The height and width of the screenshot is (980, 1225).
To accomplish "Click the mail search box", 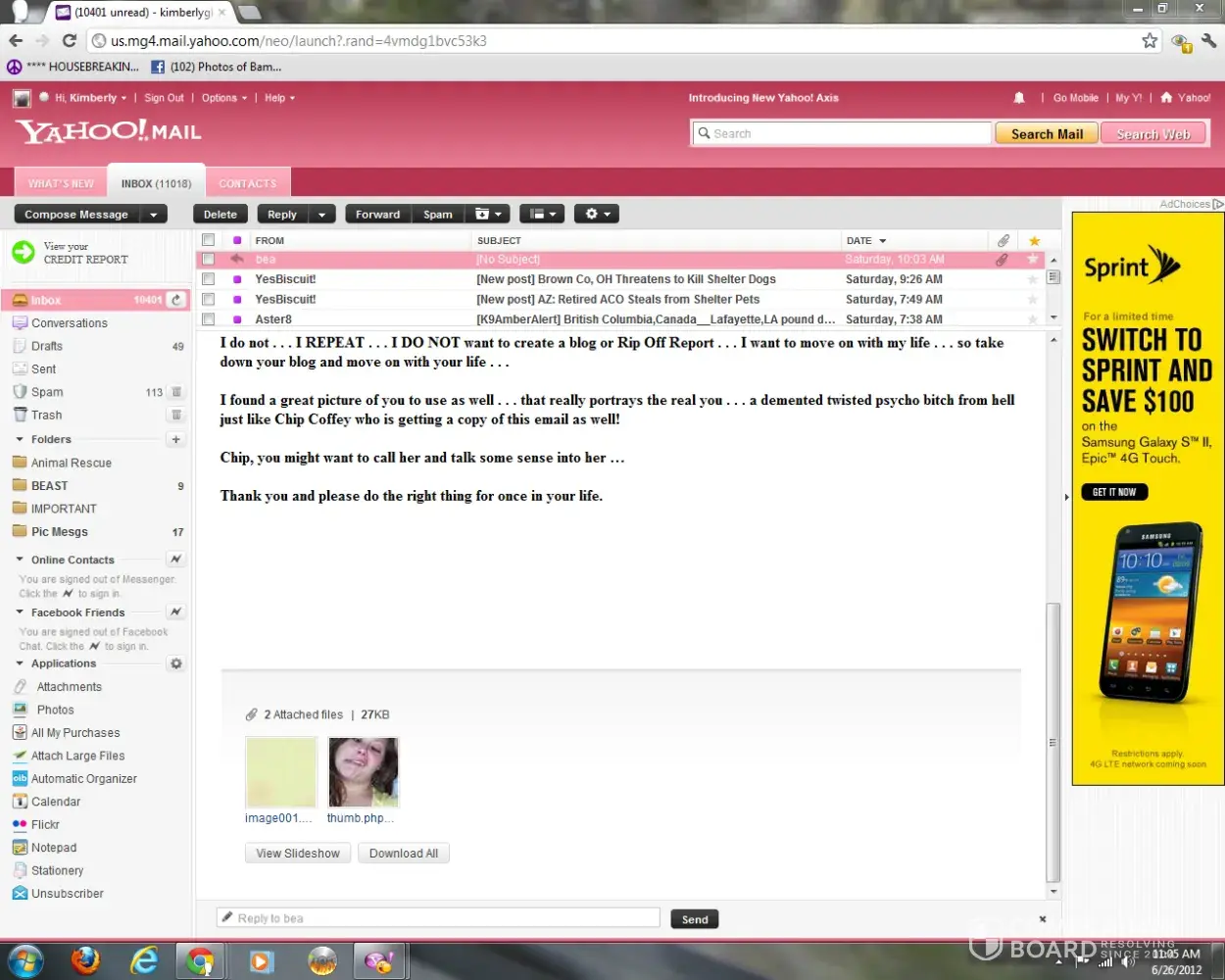I will 842,133.
